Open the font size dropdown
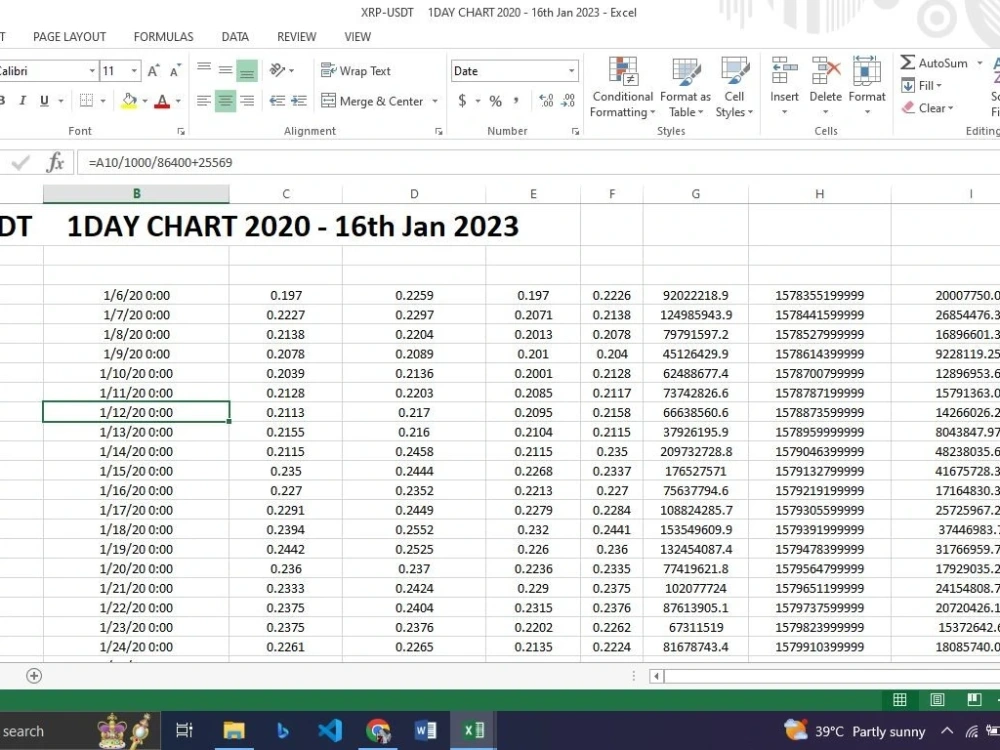 click(134, 71)
